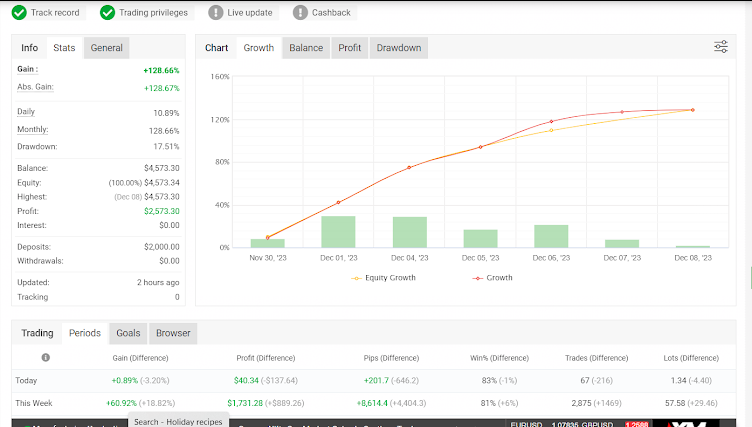Open the Trading privileges label
This screenshot has height=427, width=752.
(x=153, y=12)
